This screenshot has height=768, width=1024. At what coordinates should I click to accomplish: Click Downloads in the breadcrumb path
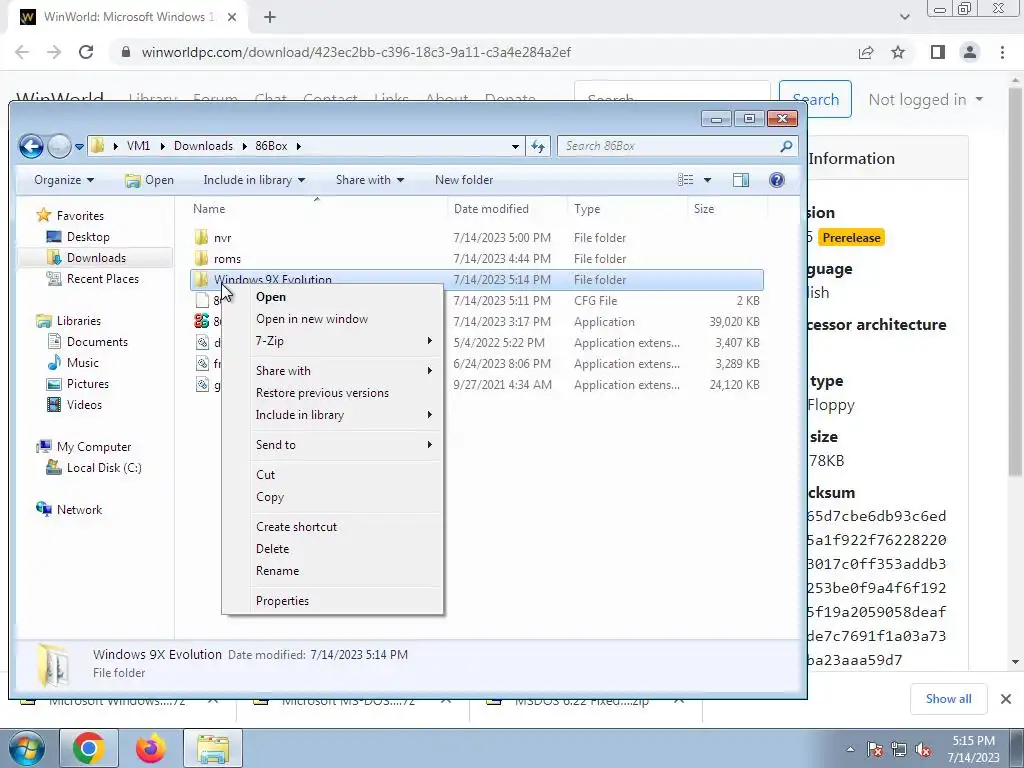tap(203, 146)
